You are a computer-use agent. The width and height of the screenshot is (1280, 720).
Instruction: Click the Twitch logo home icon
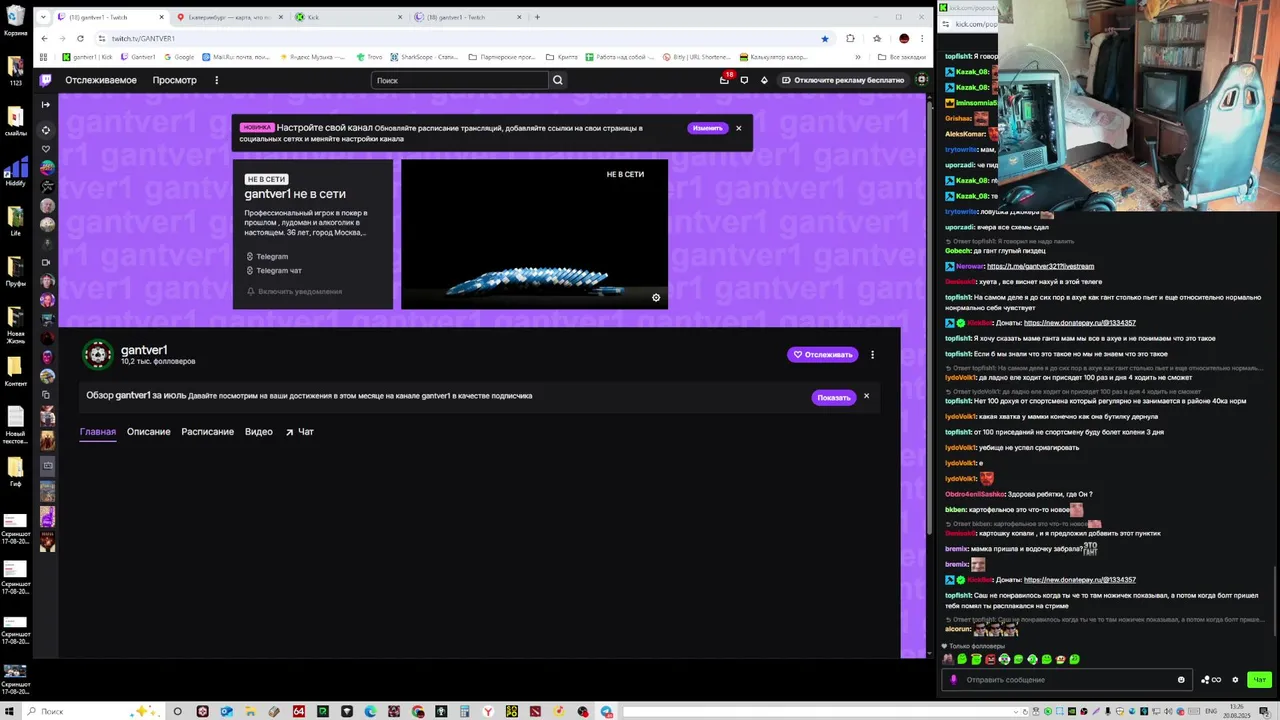click(x=45, y=80)
